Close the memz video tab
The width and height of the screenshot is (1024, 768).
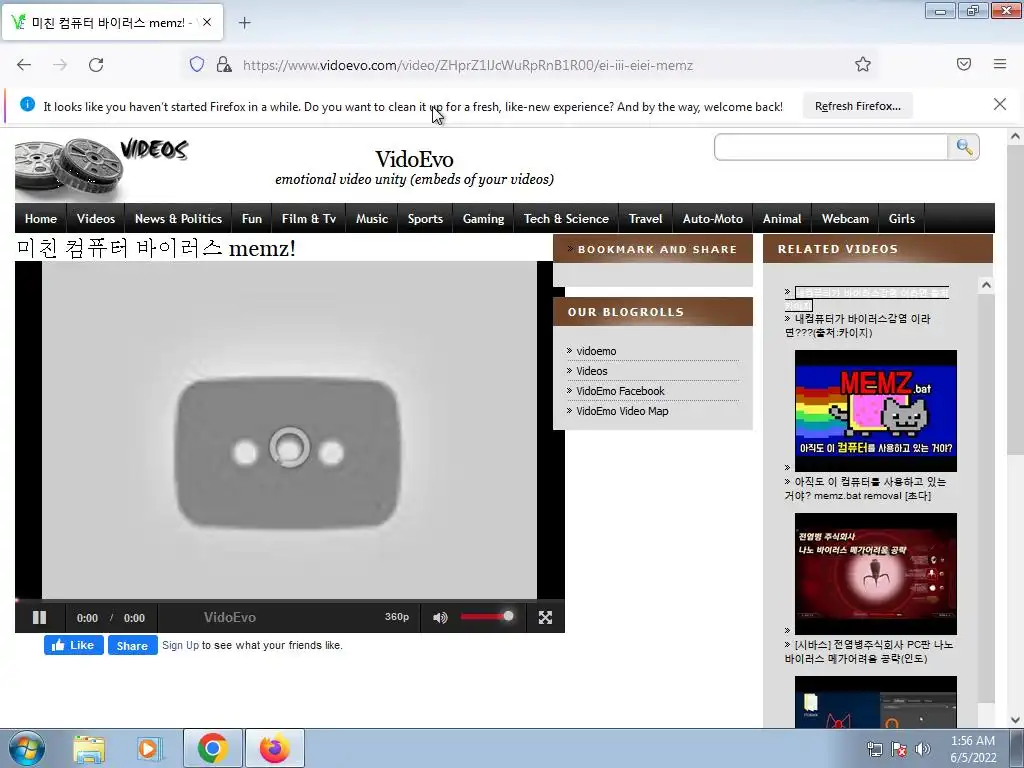pos(207,22)
